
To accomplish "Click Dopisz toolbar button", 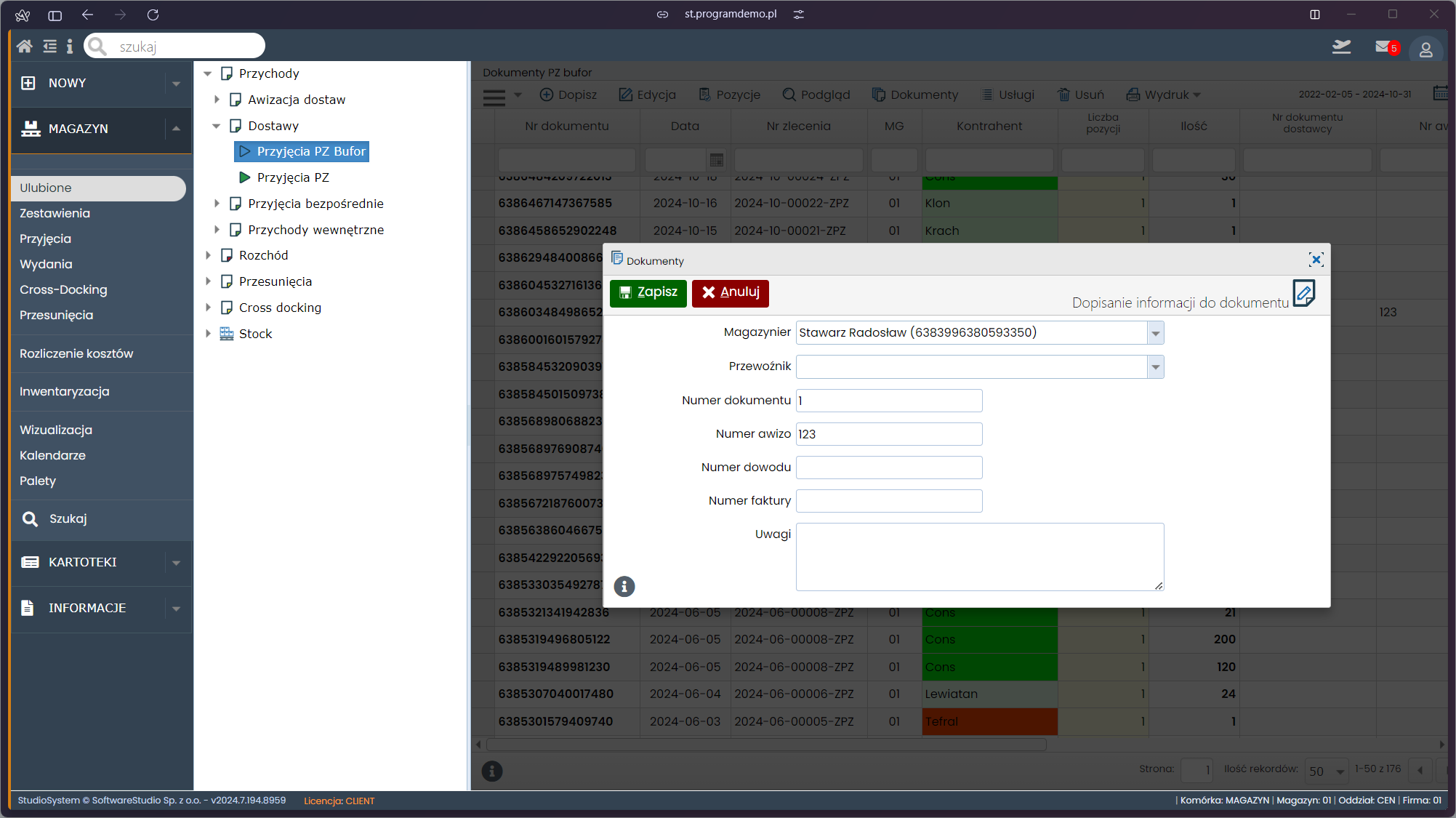I will pos(568,95).
